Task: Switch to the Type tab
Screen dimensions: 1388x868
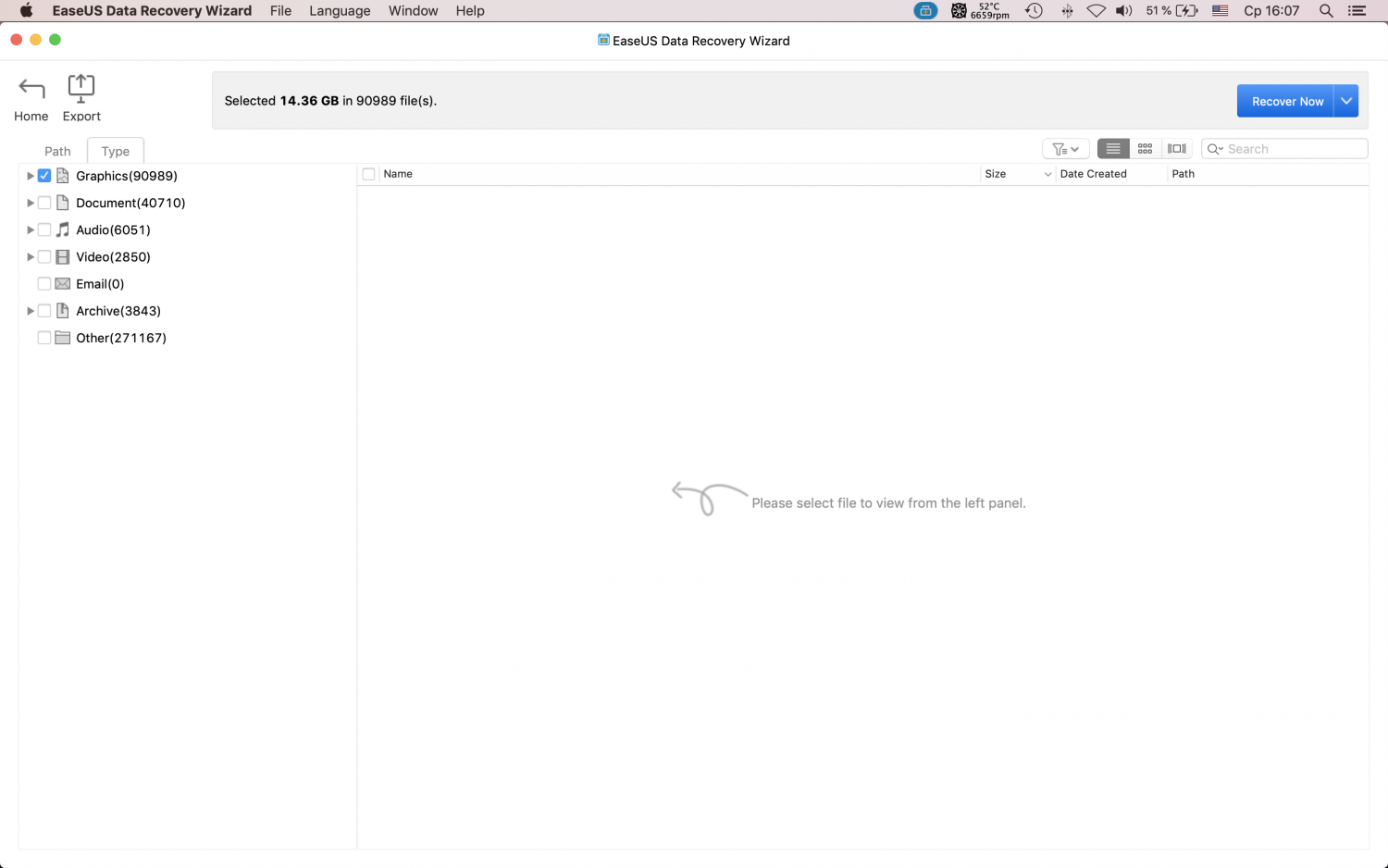Action: coord(116,151)
